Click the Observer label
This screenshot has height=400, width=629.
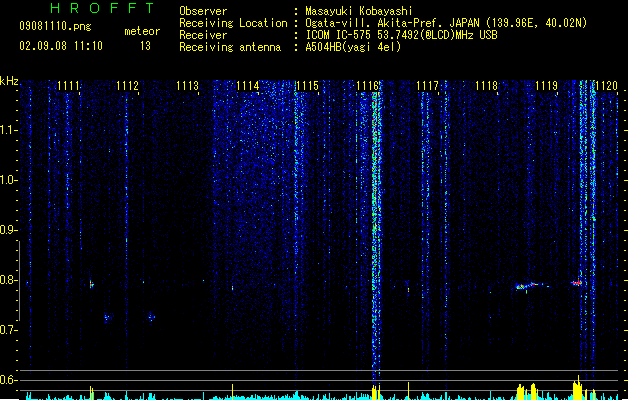[x=203, y=11]
